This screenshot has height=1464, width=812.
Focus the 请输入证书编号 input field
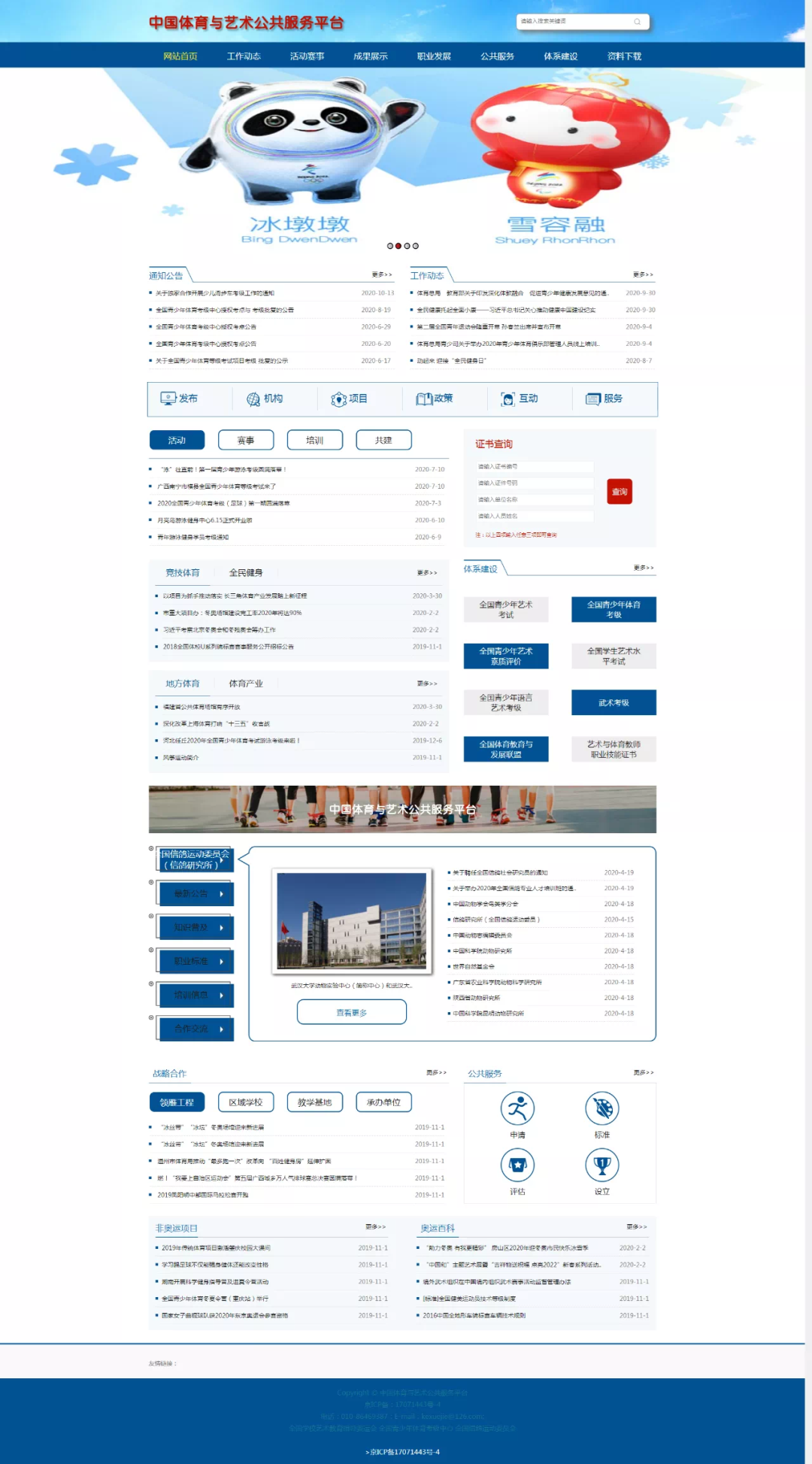pos(535,466)
